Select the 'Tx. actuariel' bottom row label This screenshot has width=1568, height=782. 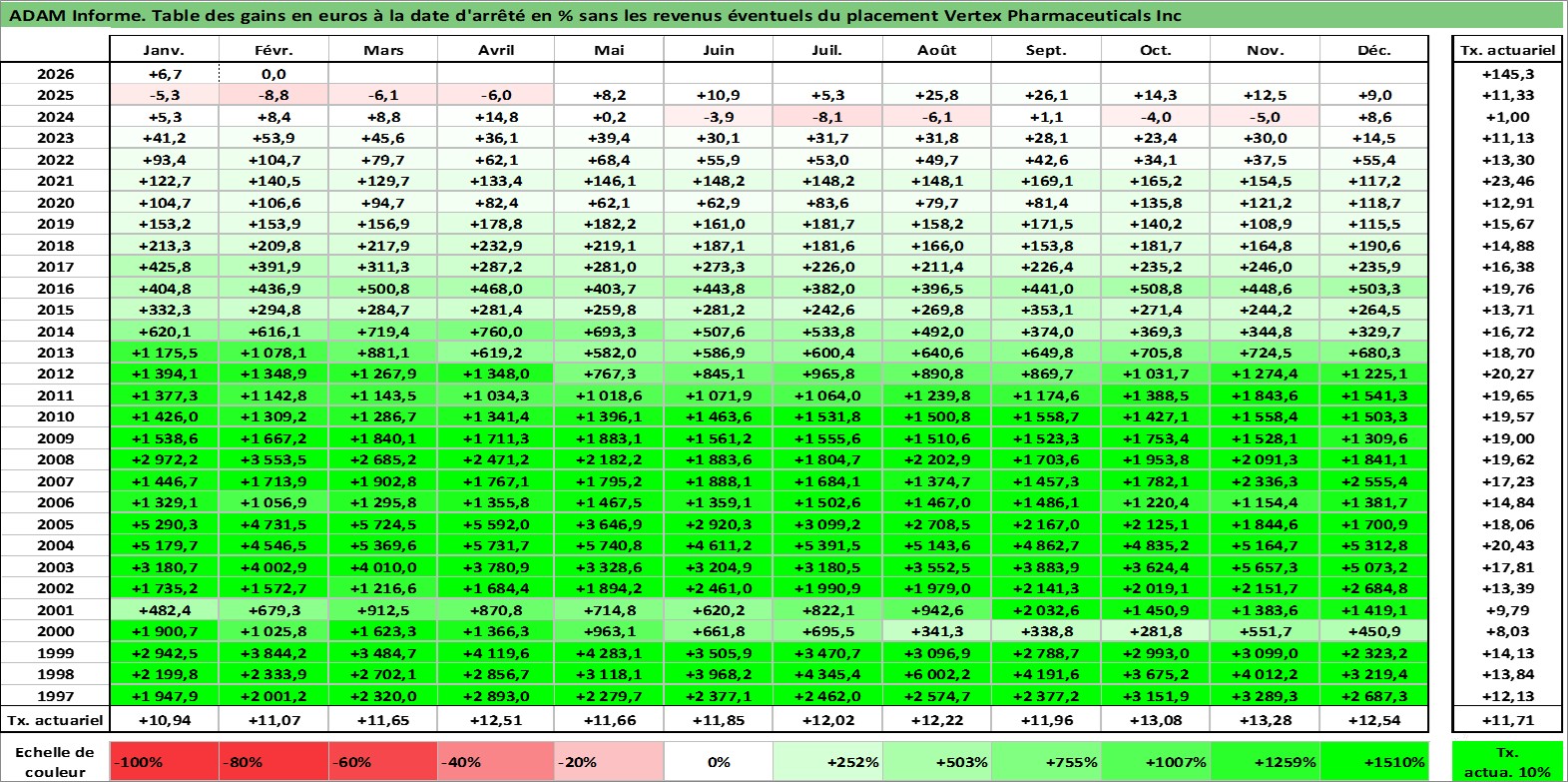55,719
